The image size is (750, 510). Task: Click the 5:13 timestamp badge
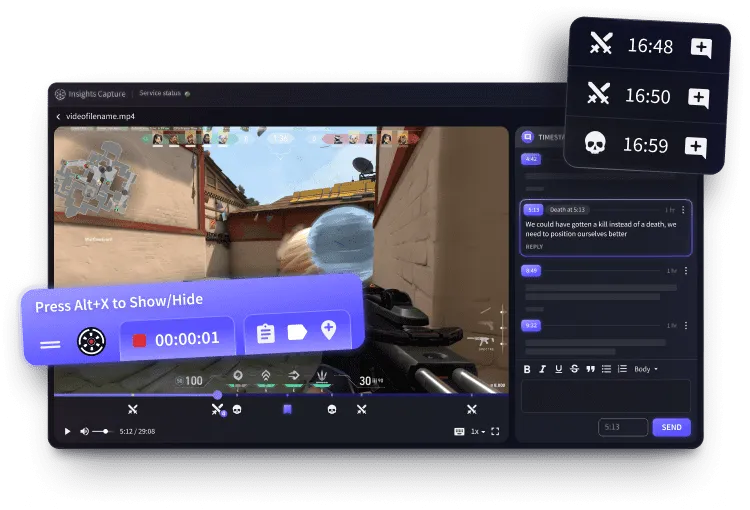[533, 210]
